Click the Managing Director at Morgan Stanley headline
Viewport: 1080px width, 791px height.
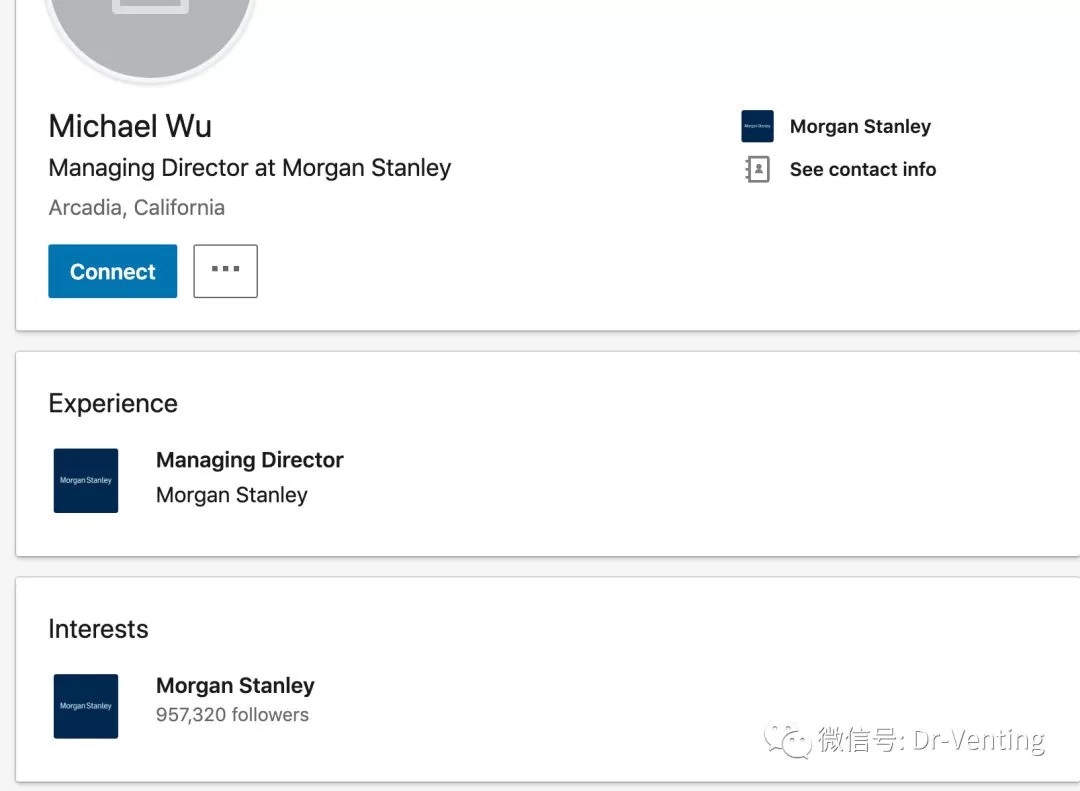click(x=249, y=168)
